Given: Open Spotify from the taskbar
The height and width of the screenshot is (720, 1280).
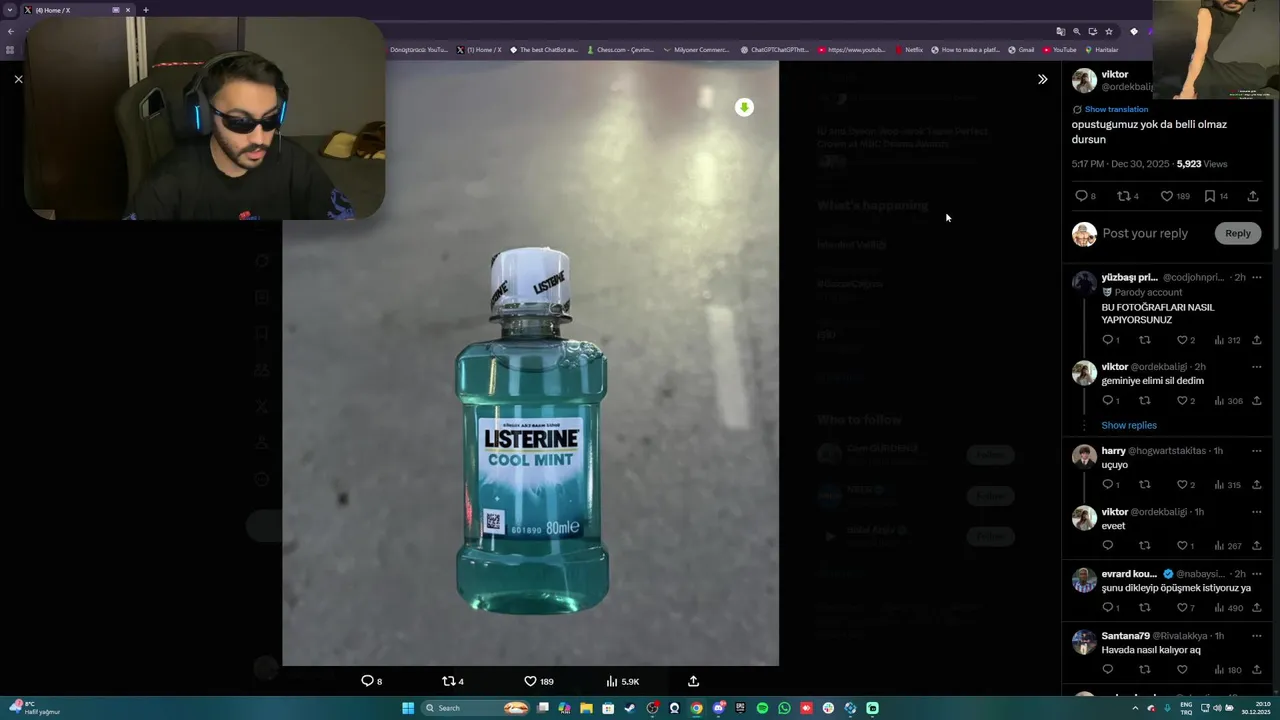Looking at the screenshot, I should click(x=762, y=708).
